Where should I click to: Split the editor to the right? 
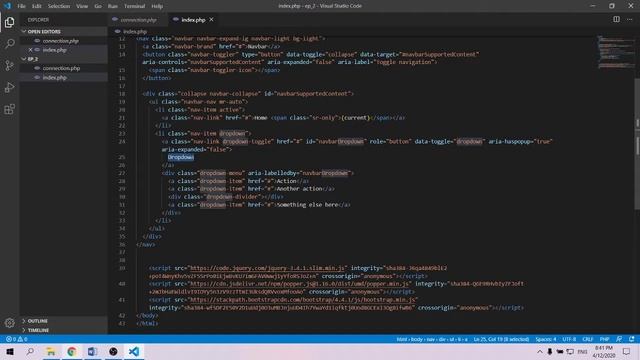pyautogui.click(x=616, y=19)
